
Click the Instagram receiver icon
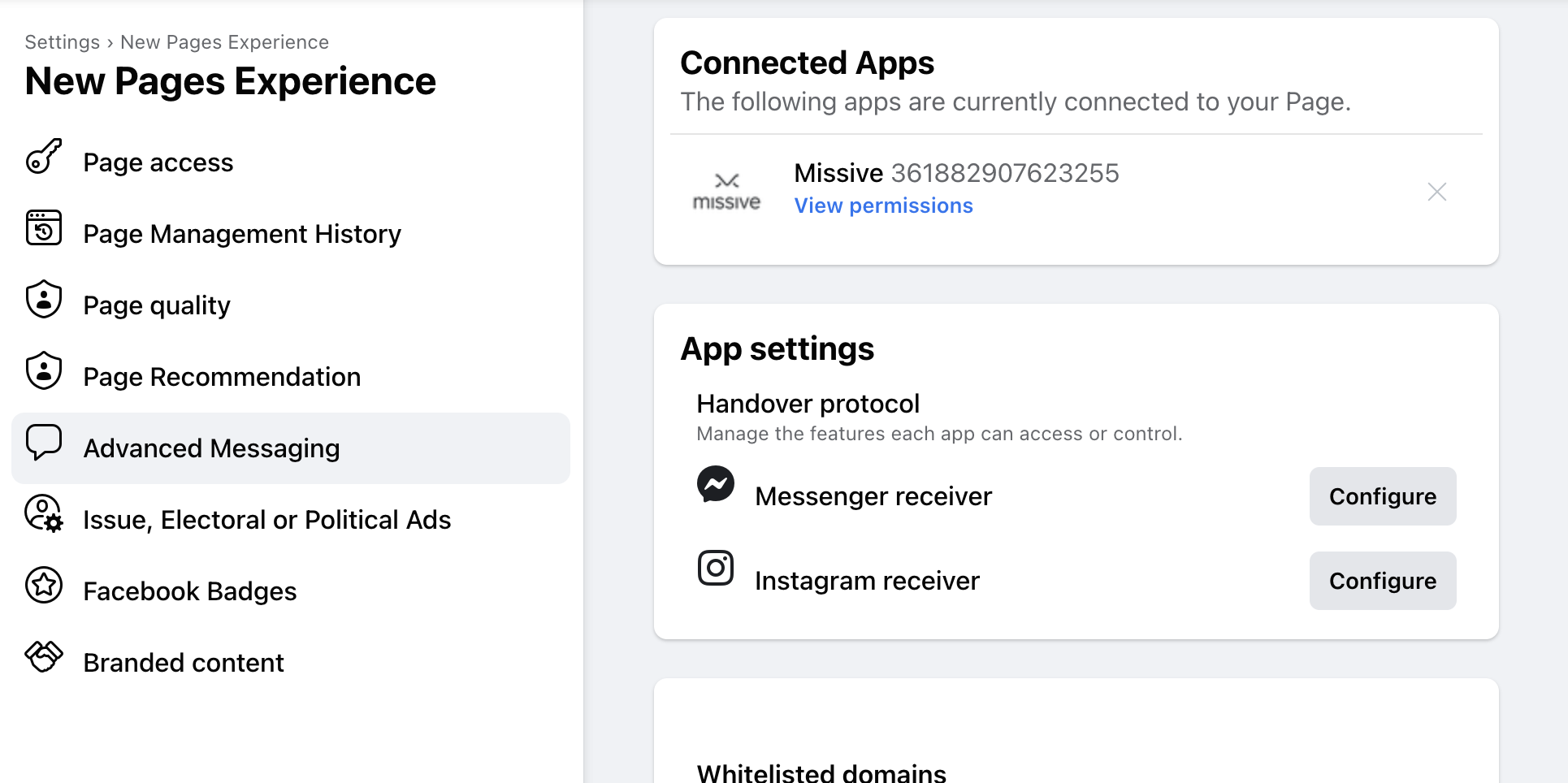pyautogui.click(x=716, y=569)
